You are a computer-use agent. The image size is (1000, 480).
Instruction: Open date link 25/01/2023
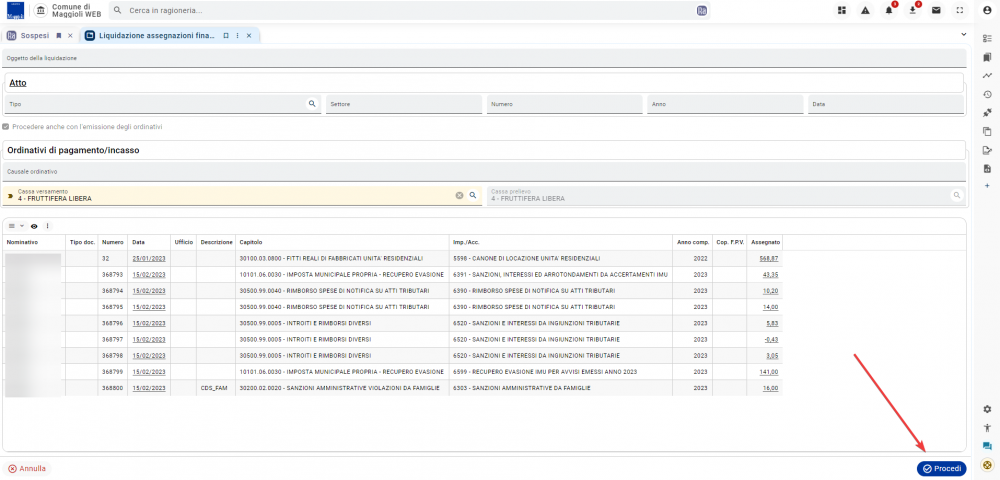click(149, 258)
